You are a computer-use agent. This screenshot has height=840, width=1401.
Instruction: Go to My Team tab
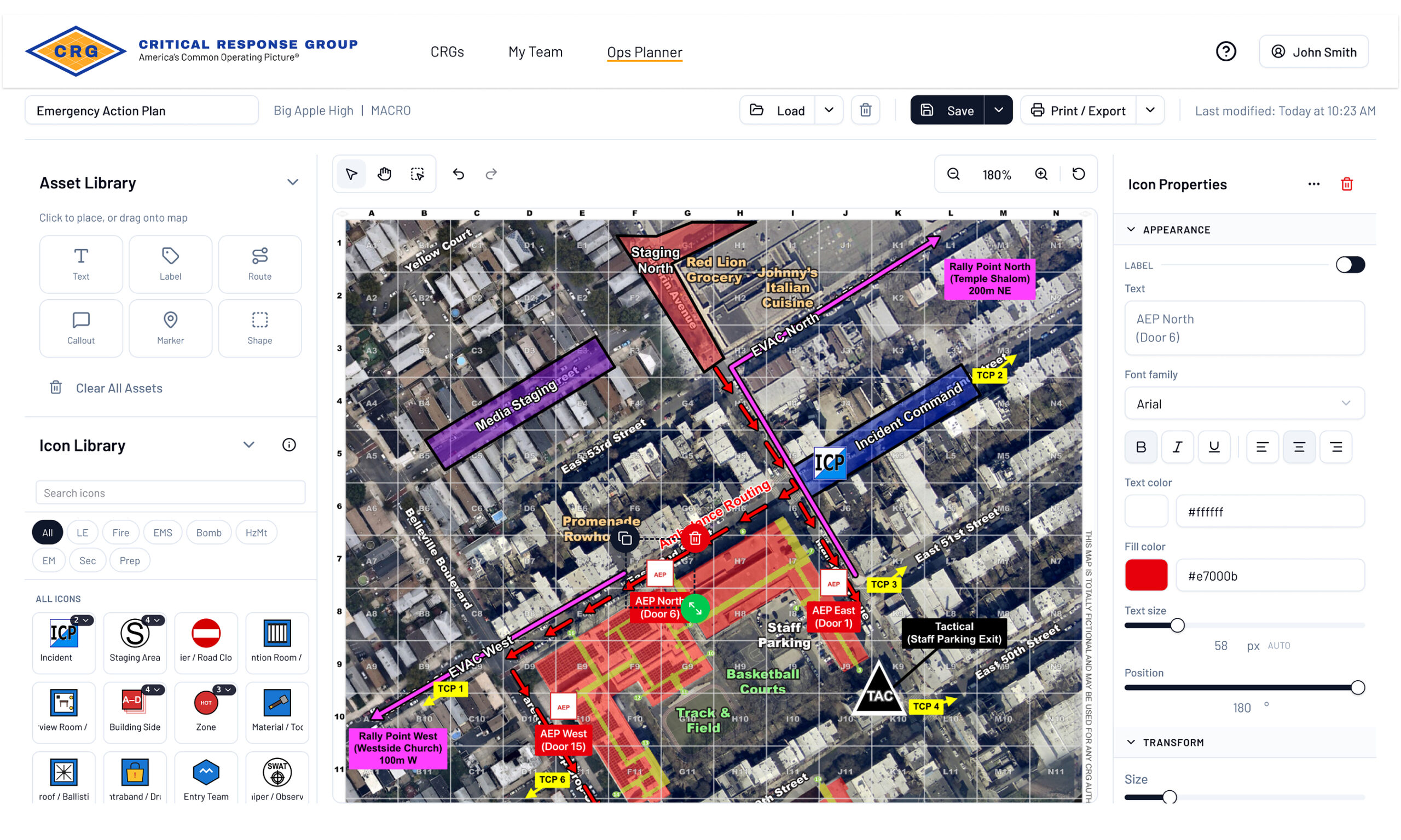pyautogui.click(x=535, y=52)
